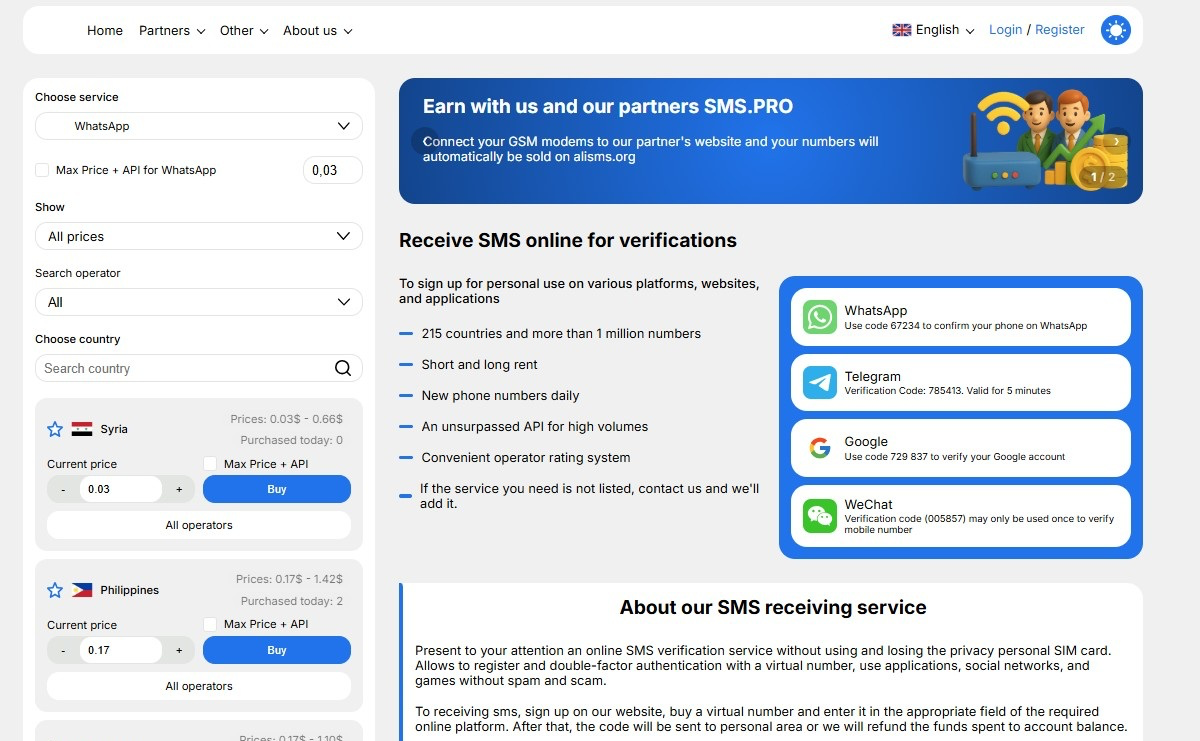The width and height of the screenshot is (1200, 741).
Task: Favorite Philippines with the star icon
Action: click(55, 590)
